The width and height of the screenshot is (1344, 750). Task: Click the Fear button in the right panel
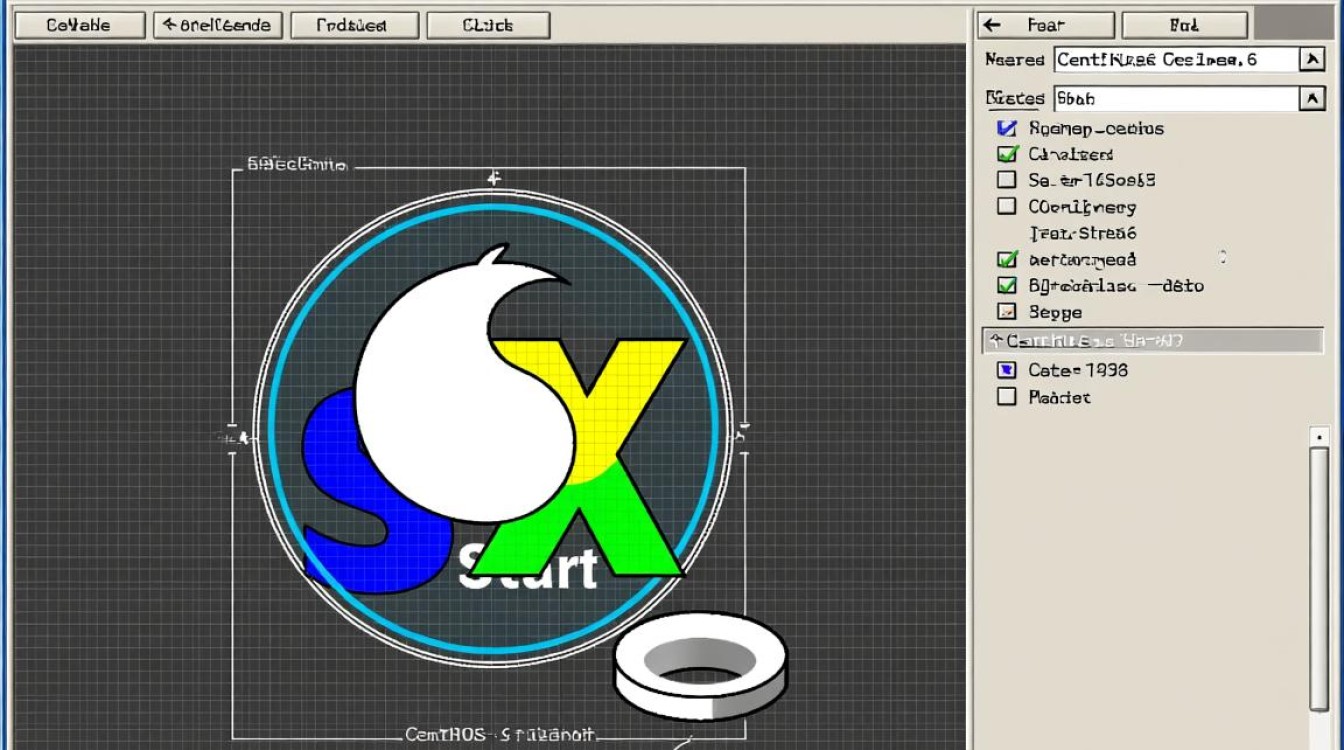[x=1046, y=25]
